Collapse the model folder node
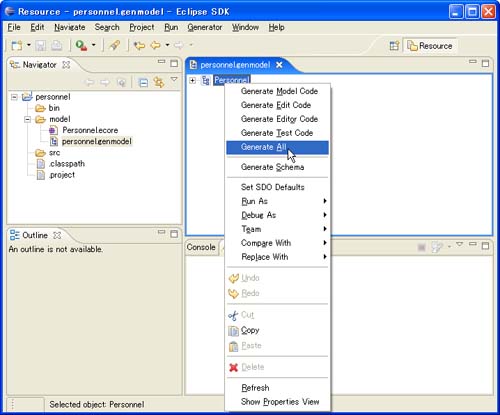Screen dimensions: 500x415 [x=28, y=119]
